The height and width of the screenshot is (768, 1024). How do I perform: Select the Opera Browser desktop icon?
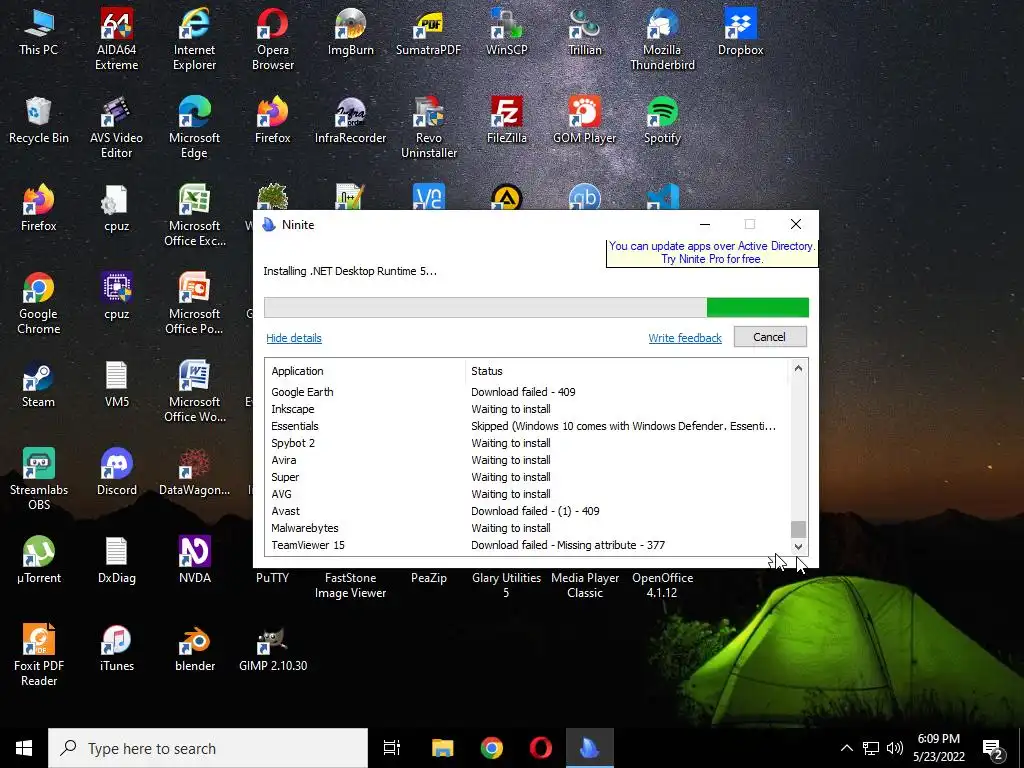point(272,39)
